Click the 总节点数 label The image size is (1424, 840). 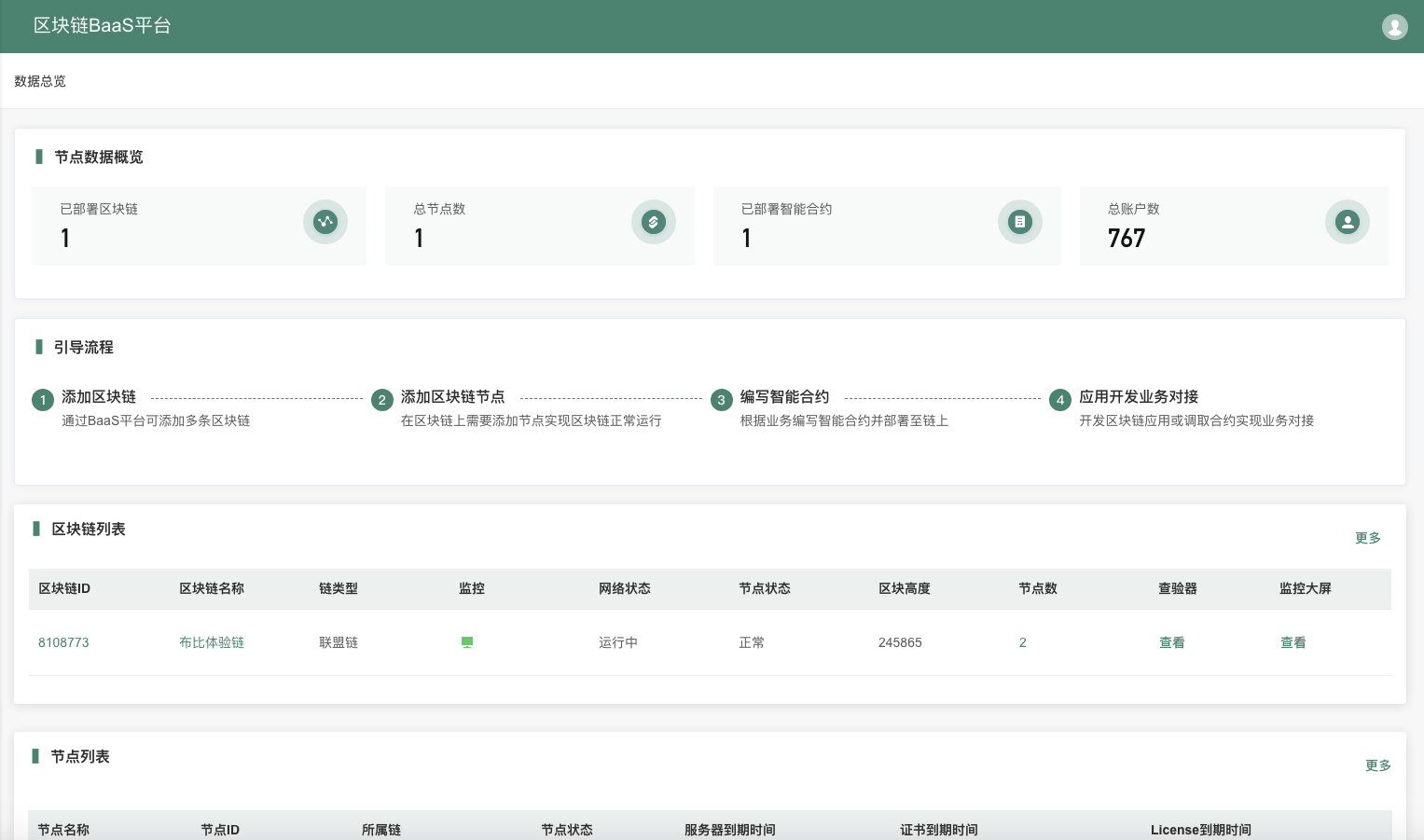440,209
